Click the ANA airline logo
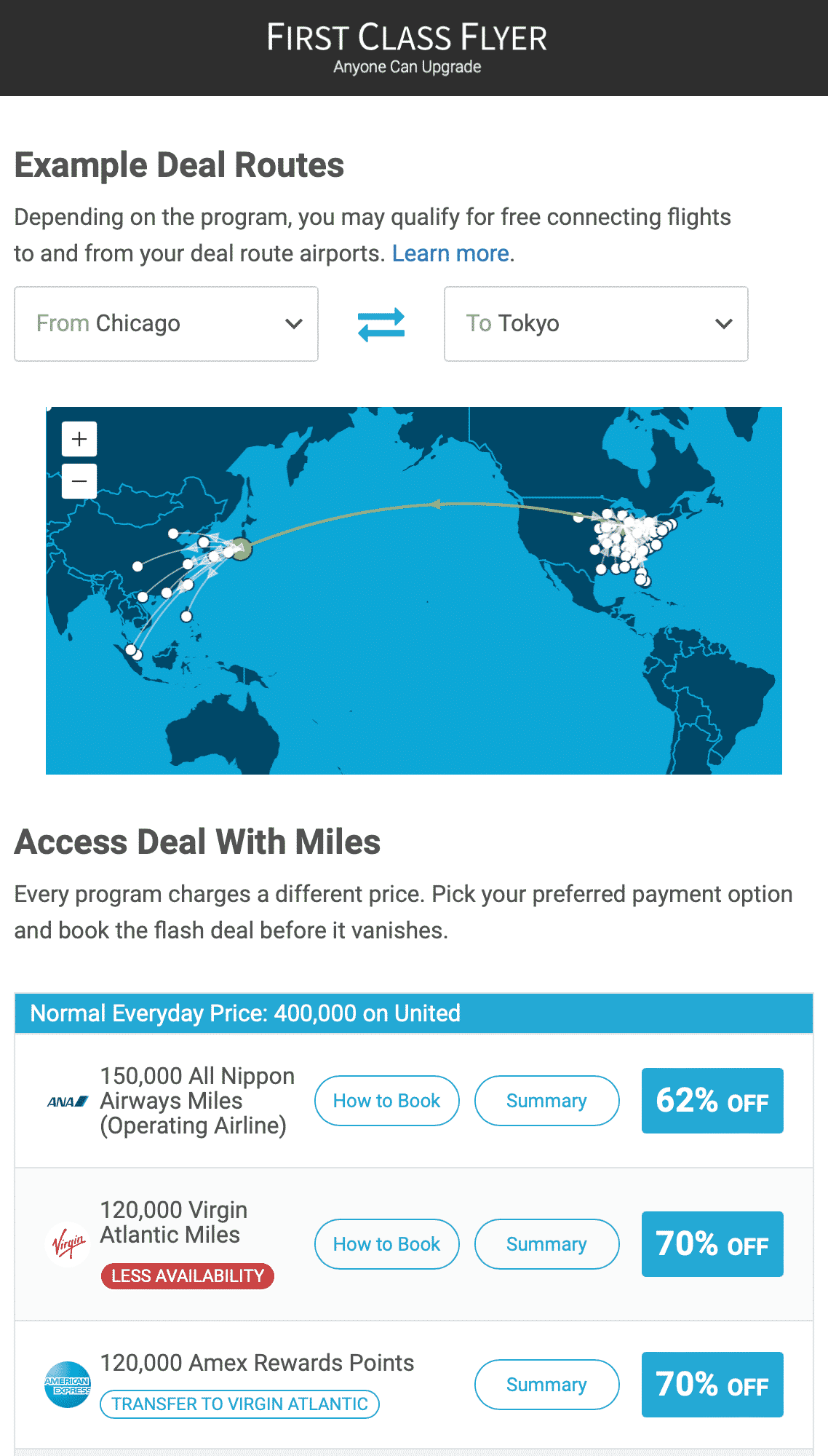The height and width of the screenshot is (1456, 828). 68,1101
